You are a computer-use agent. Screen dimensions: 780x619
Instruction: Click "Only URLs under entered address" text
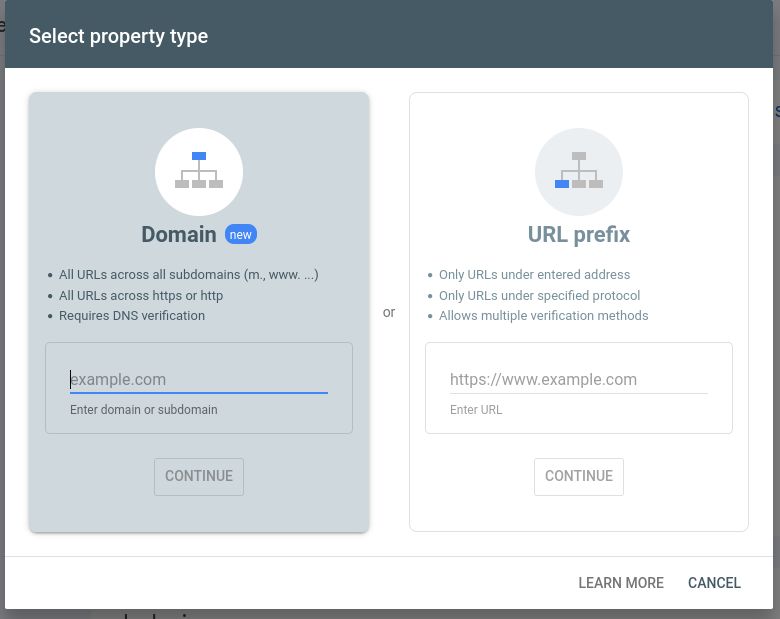(x=534, y=275)
